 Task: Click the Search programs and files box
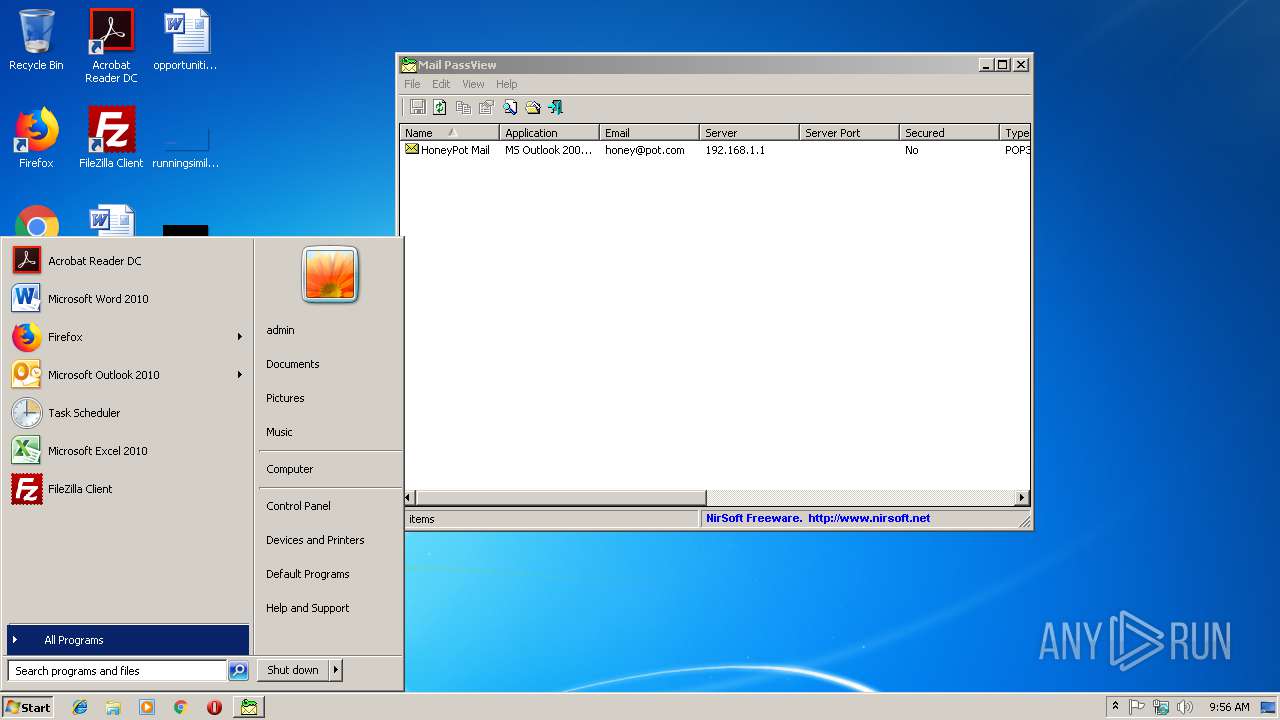click(x=117, y=671)
